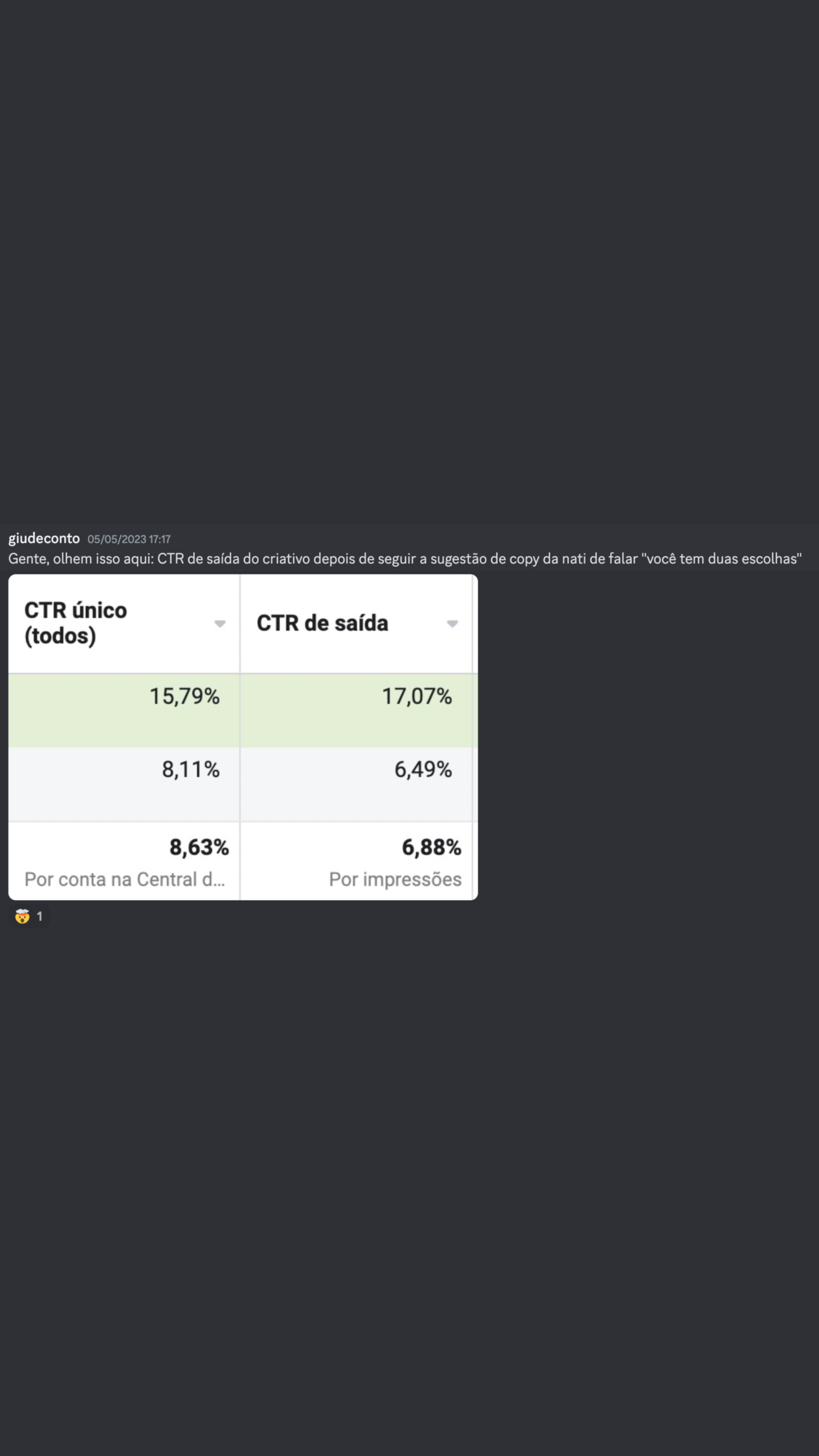Open the CTR único (todos) column dropdown arrow
Image resolution: width=819 pixels, height=1456 pixels.
click(x=220, y=624)
